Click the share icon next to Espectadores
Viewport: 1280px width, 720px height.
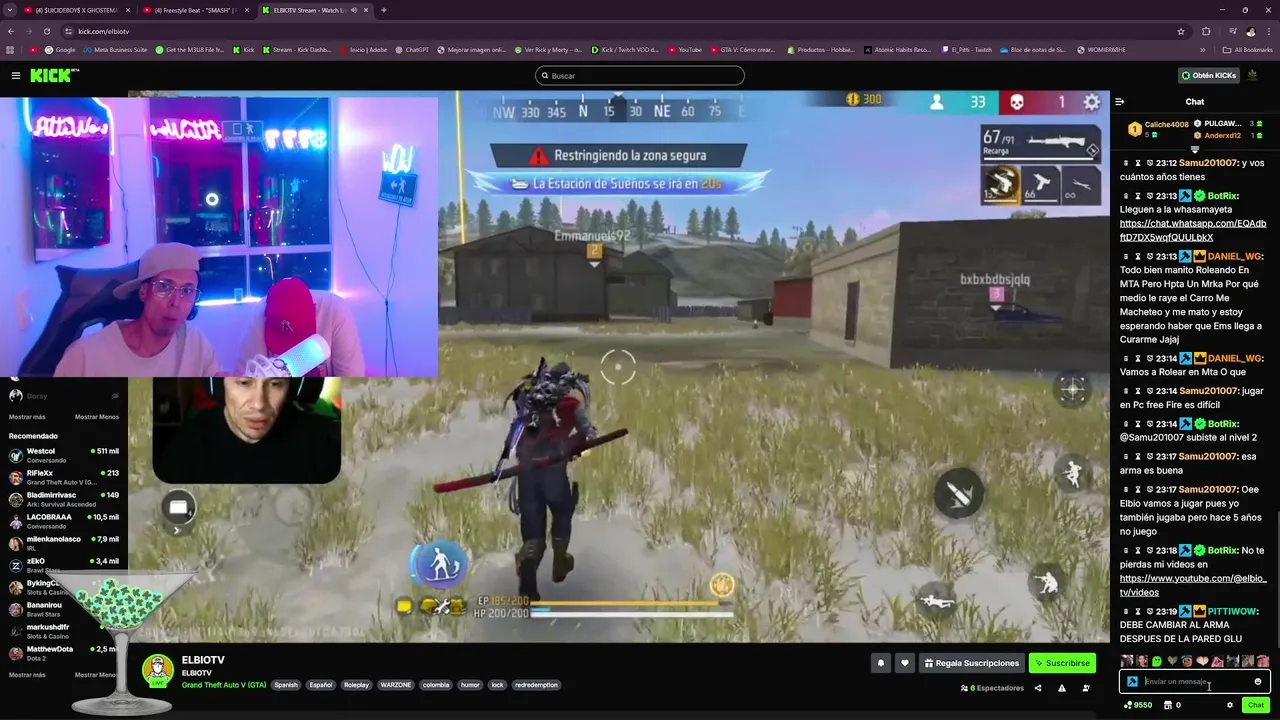(x=1037, y=688)
